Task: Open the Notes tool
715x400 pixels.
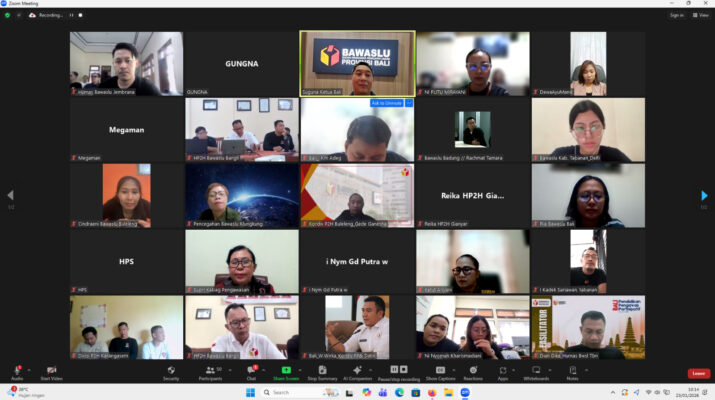Action: pyautogui.click(x=572, y=372)
